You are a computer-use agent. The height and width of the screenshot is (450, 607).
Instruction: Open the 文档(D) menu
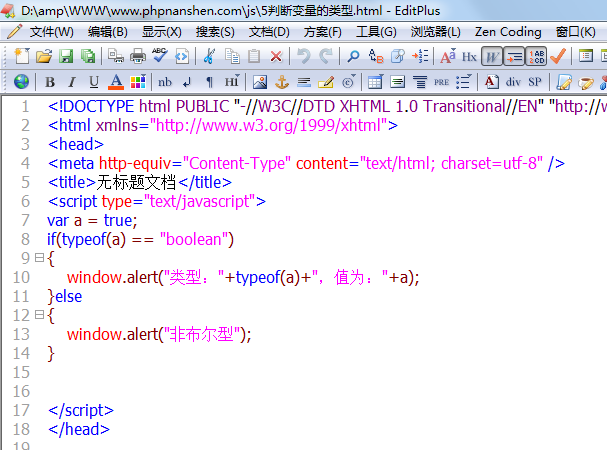pos(269,31)
